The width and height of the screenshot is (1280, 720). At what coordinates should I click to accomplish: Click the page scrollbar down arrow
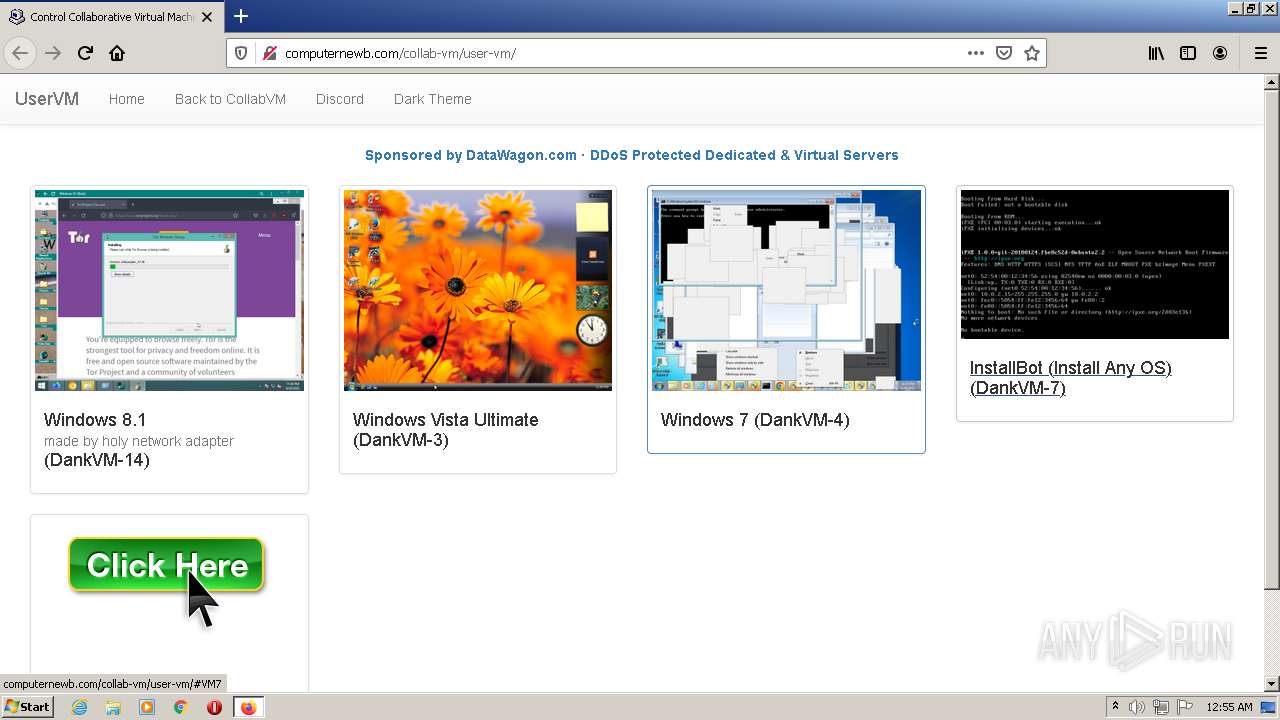(1272, 684)
